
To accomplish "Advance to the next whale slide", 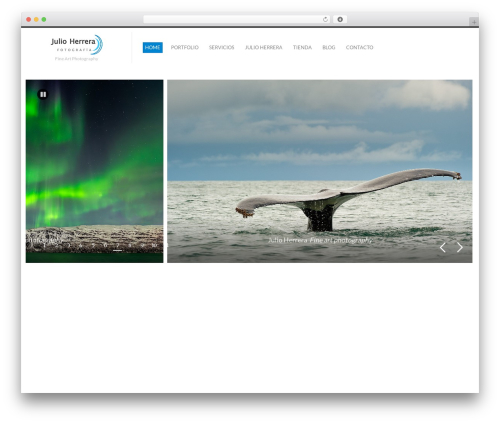I will coord(460,247).
